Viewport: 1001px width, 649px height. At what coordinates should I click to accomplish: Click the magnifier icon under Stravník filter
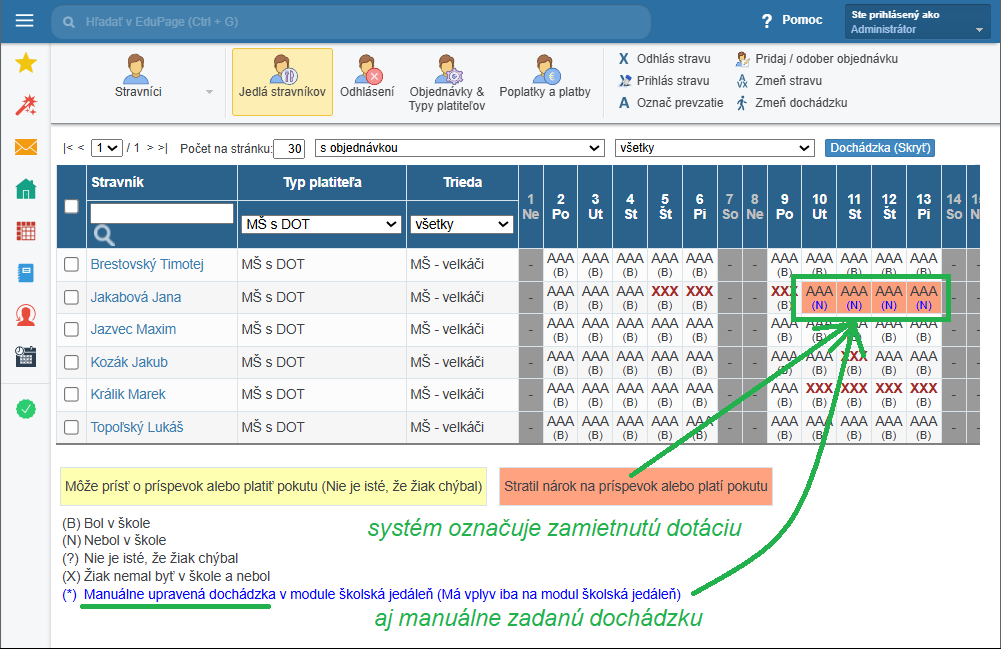tap(103, 236)
